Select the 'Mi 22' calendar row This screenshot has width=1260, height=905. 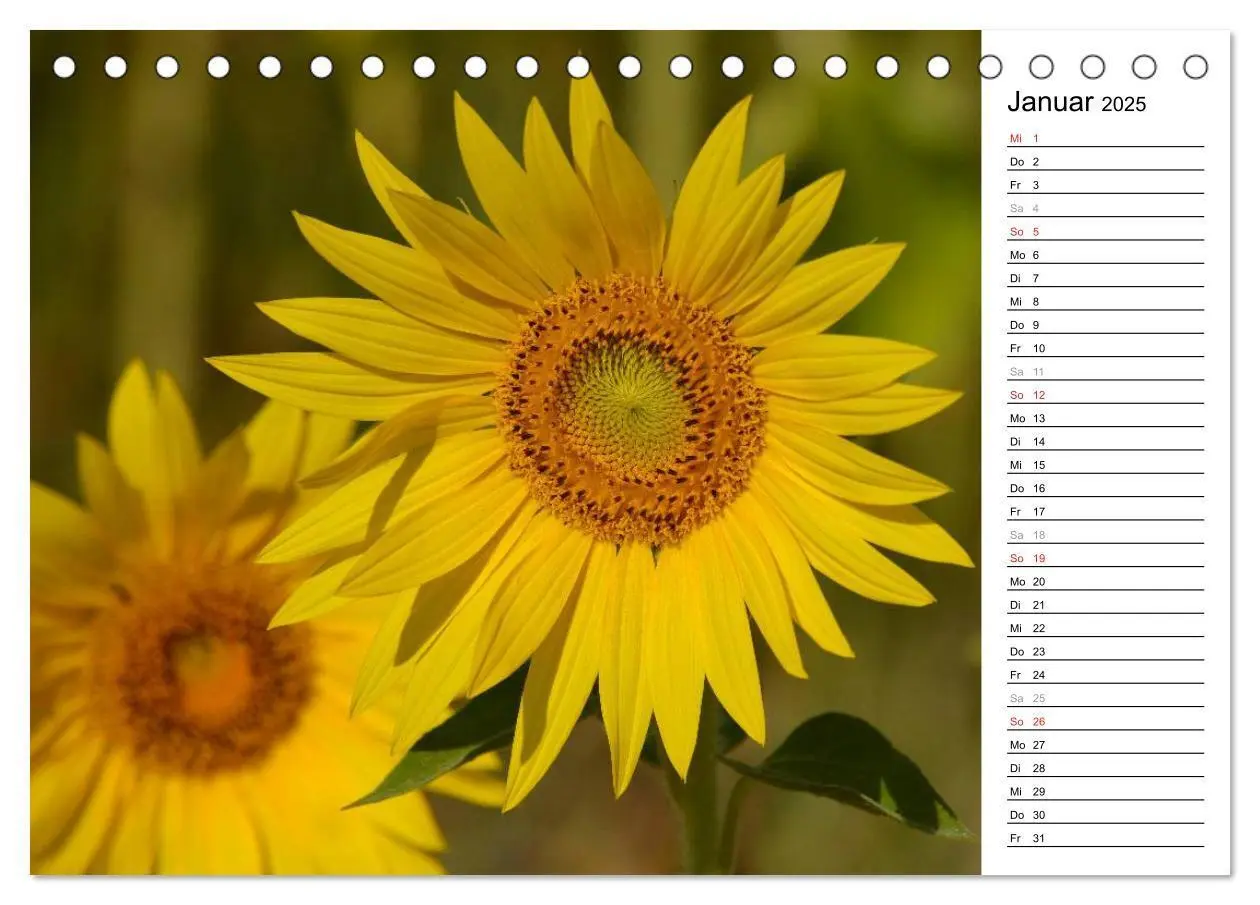point(1105,628)
